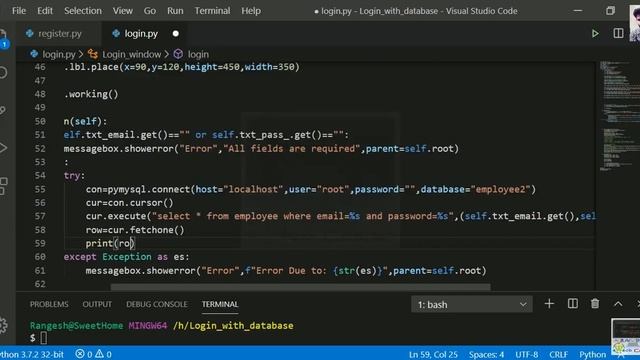Click Python 3.7.2 32-bit interpreter status
The height and width of the screenshot is (360, 640).
coord(32,354)
